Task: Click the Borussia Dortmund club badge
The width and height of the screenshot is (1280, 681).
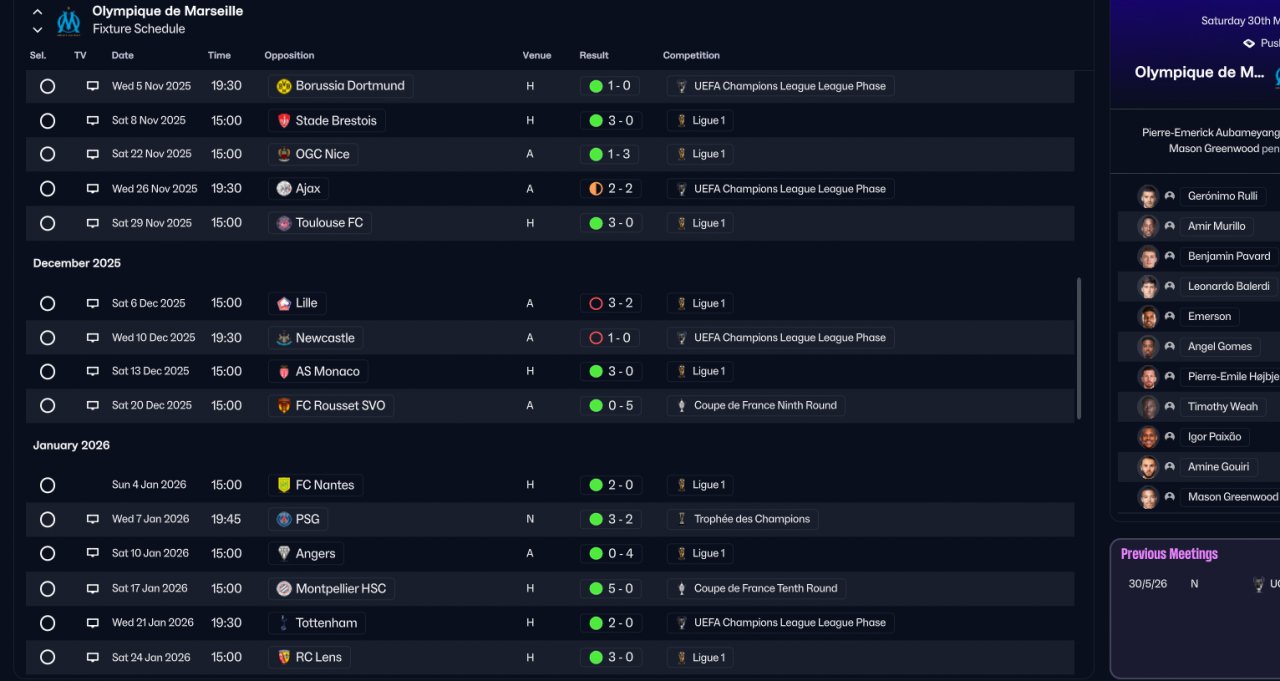Action: [x=283, y=86]
